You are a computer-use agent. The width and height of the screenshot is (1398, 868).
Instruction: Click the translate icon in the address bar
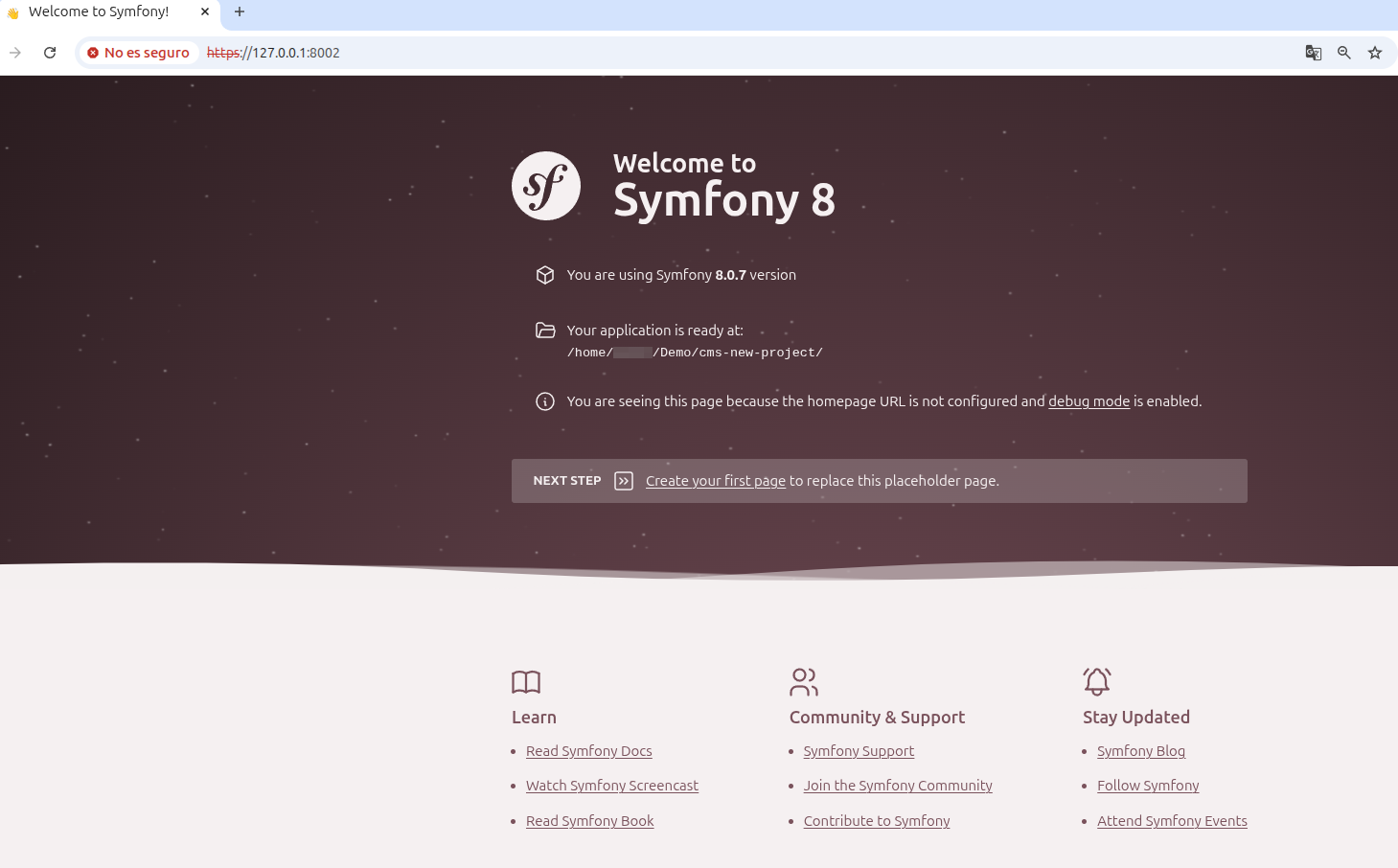(1314, 53)
